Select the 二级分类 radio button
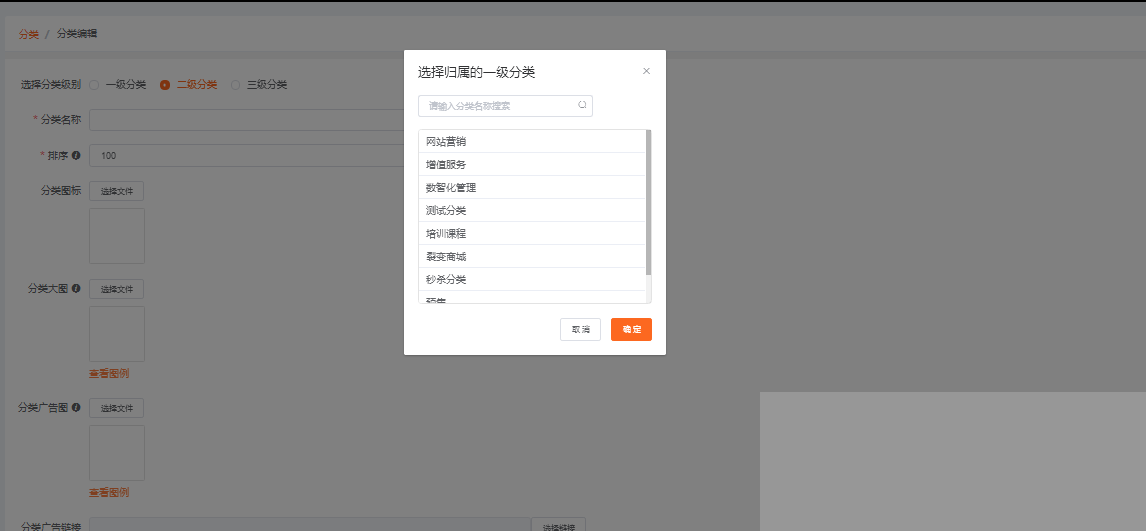This screenshot has height=531, width=1146. point(165,85)
